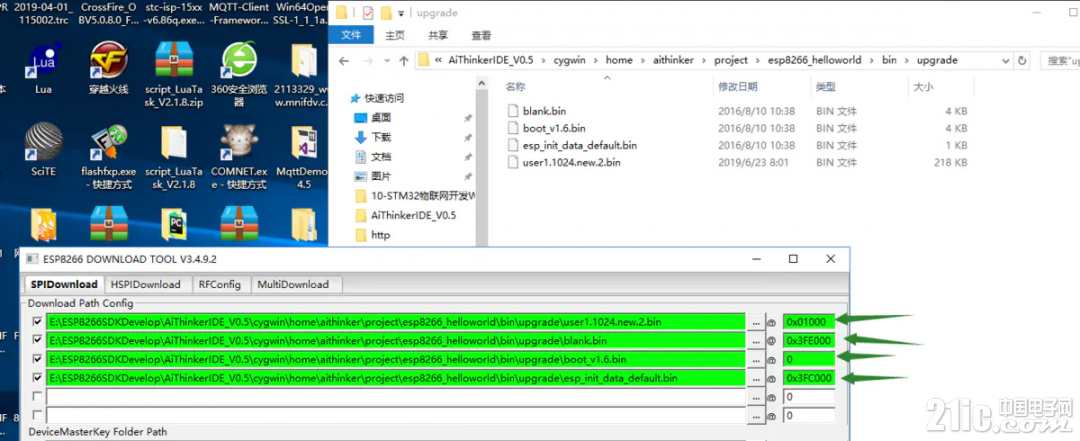Image resolution: width=1080 pixels, height=441 pixels.
Task: Browse file for blank.bin row
Action: (756, 340)
